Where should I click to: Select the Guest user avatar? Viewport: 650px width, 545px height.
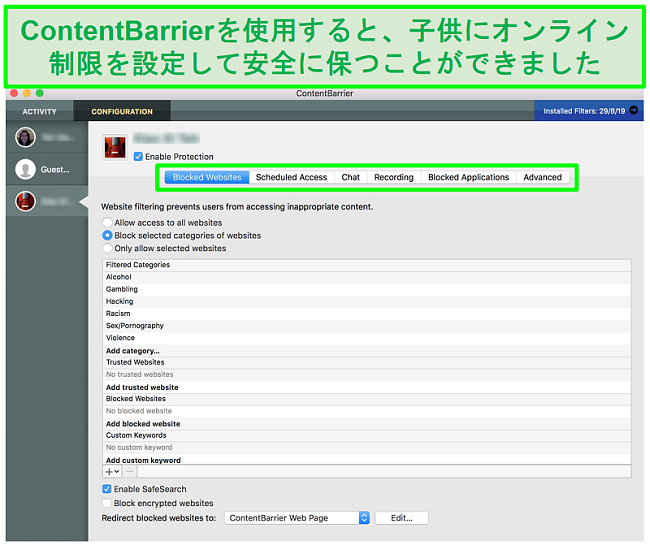[25, 169]
